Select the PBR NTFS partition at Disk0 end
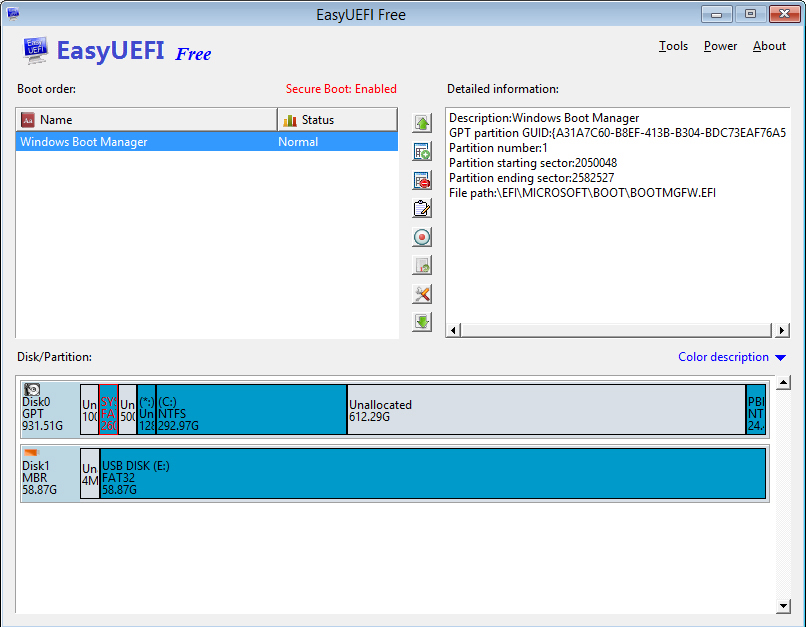 point(756,410)
